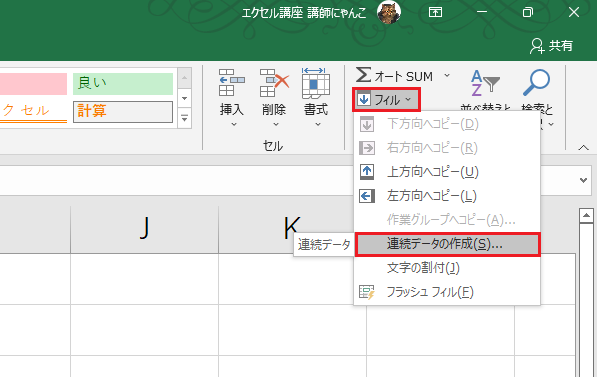Open the Fill (フィル) dropdown button
This screenshot has height=377, width=597.
point(386,100)
